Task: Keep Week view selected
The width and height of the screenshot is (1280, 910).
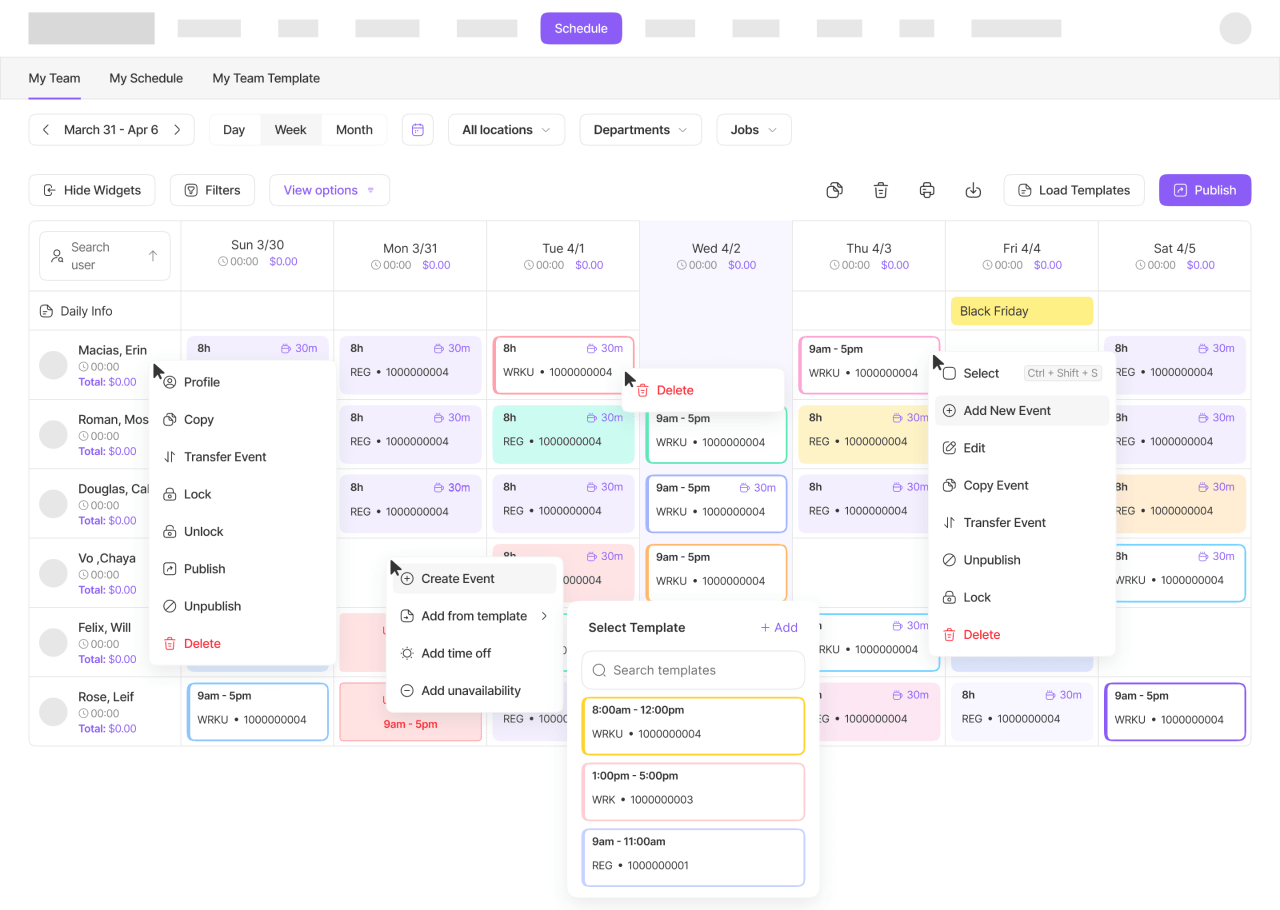Action: [290, 129]
